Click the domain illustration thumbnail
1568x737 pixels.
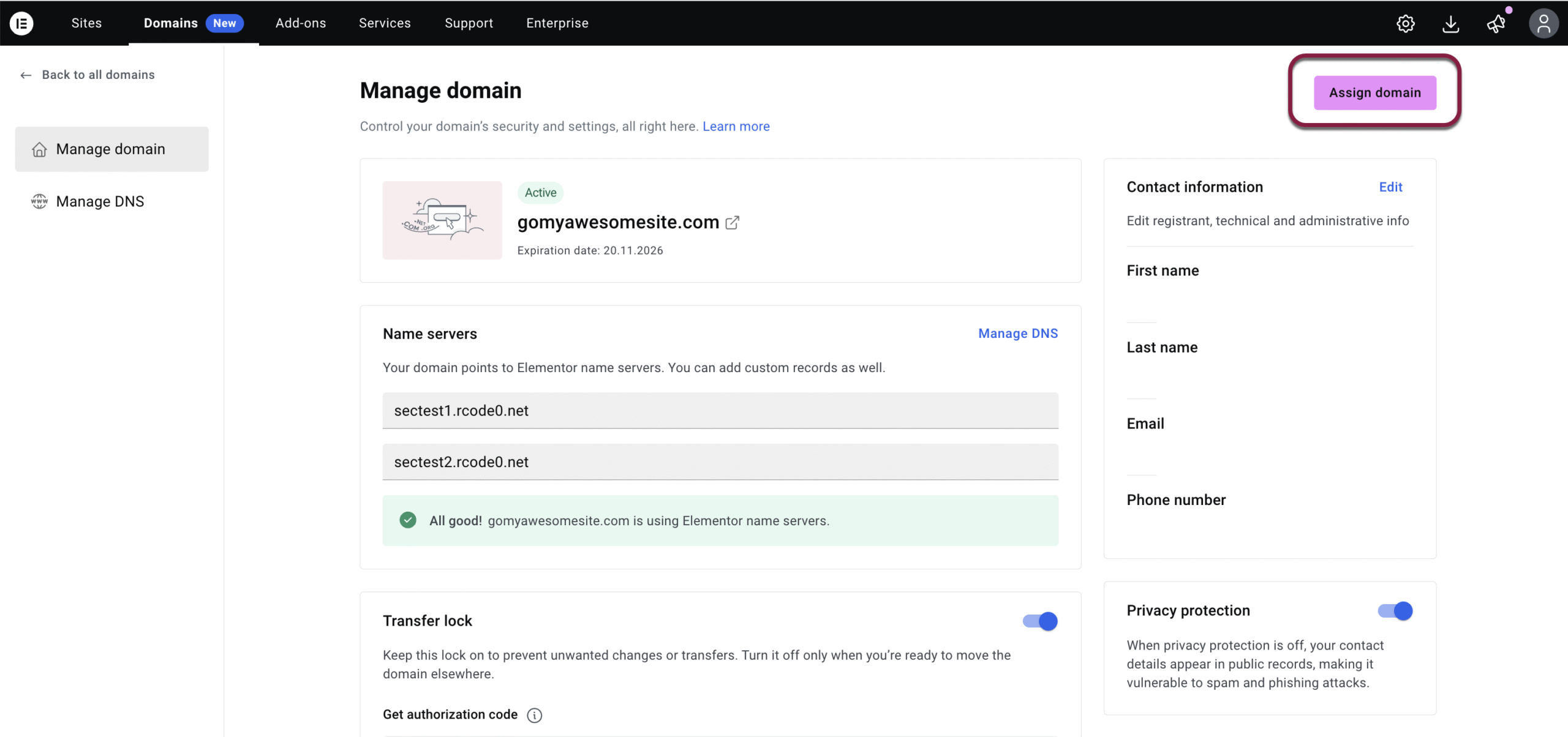442,220
